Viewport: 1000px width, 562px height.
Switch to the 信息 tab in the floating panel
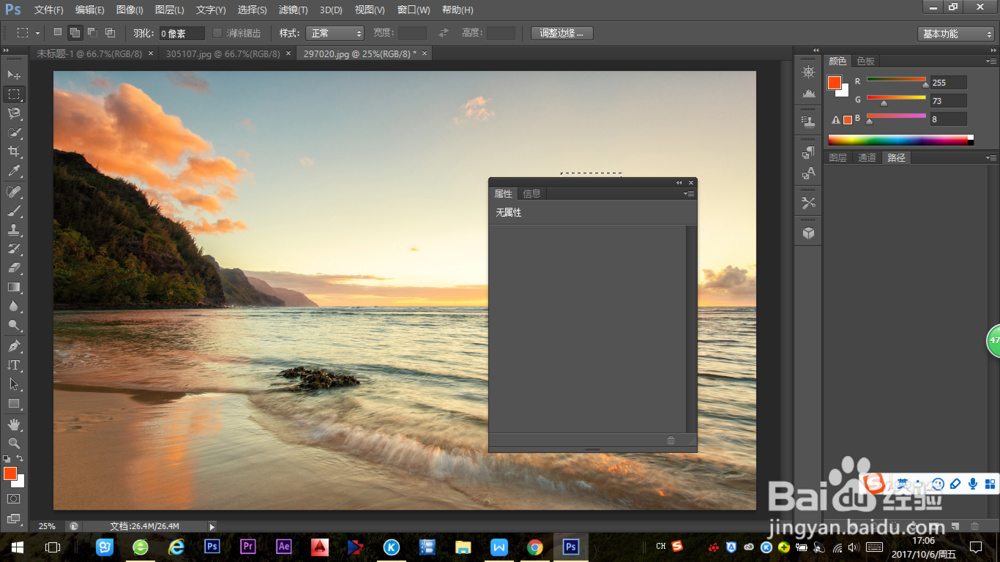pyautogui.click(x=531, y=193)
